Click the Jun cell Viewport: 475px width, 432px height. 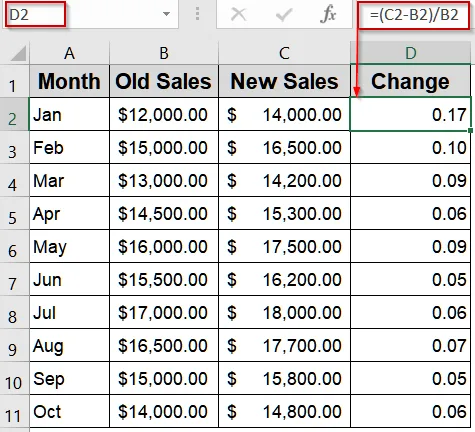pyautogui.click(x=69, y=279)
